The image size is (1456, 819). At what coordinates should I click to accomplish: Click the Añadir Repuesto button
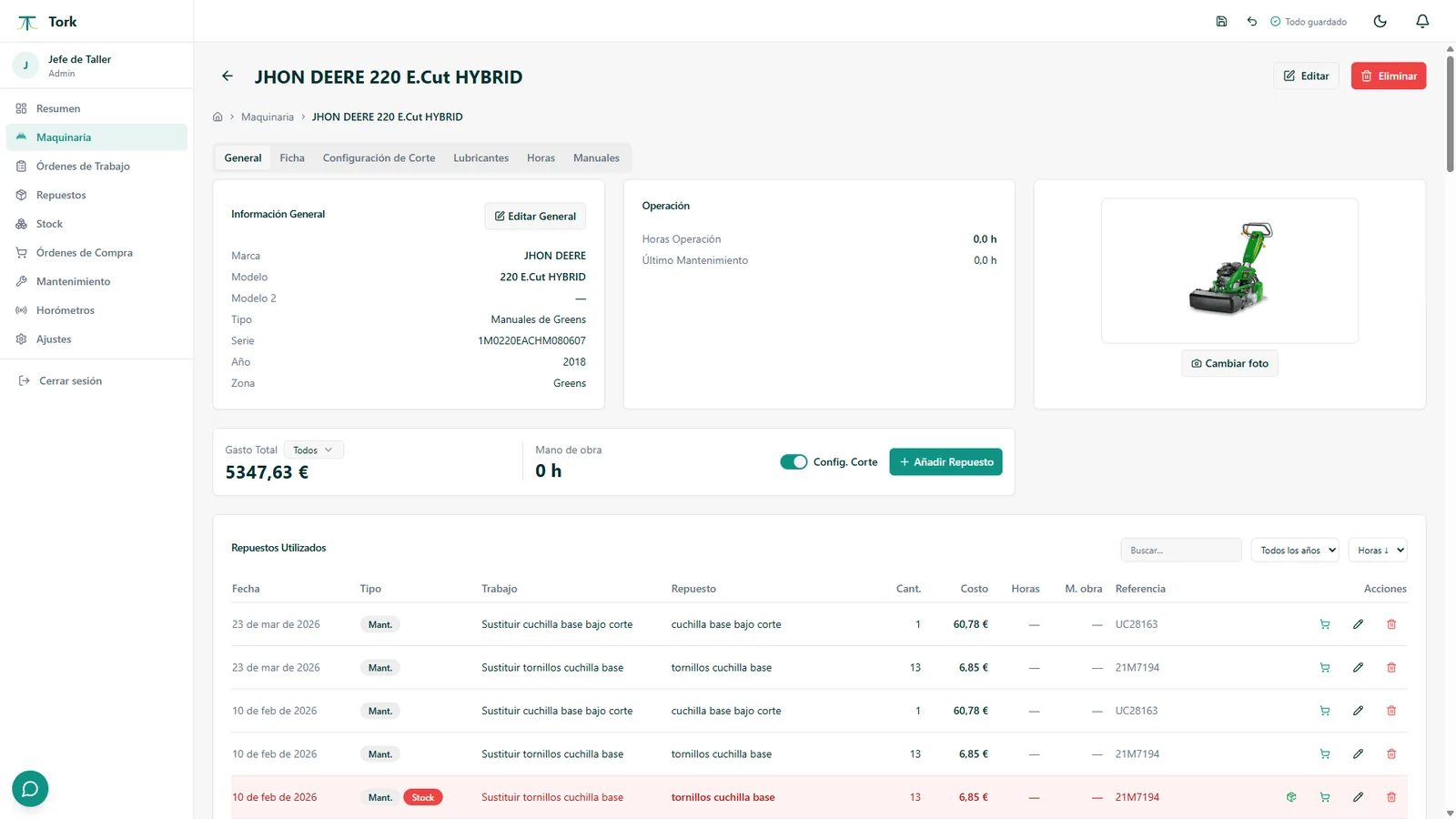click(945, 462)
